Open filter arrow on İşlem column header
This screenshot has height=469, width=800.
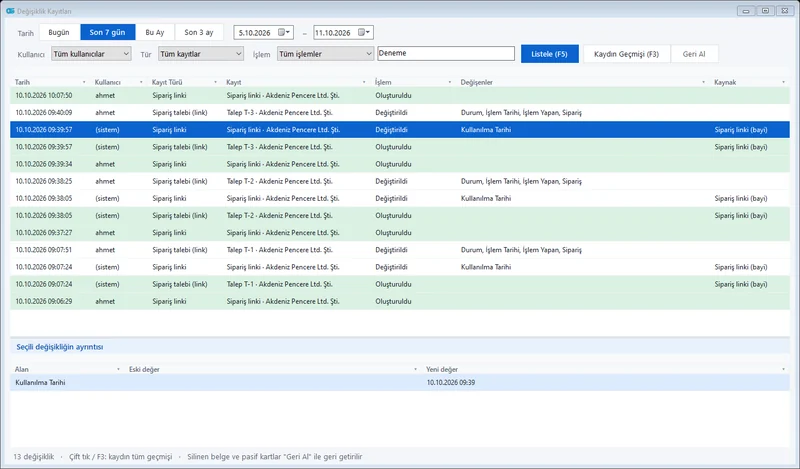click(450, 82)
